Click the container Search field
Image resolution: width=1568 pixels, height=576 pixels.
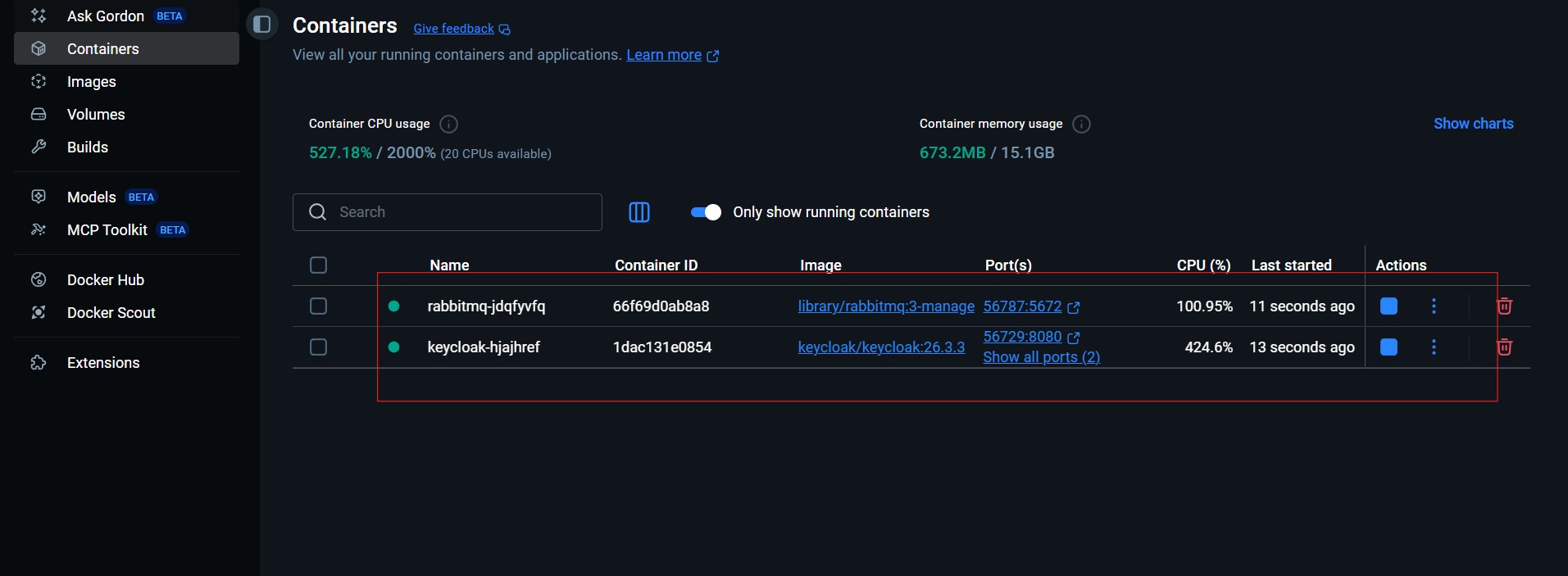click(x=459, y=212)
